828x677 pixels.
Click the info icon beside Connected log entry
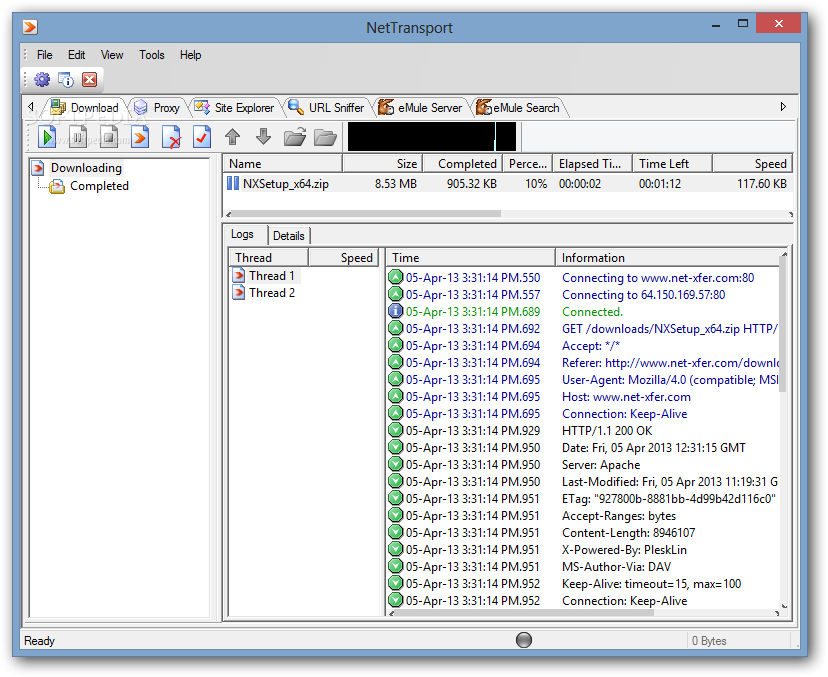coord(396,312)
